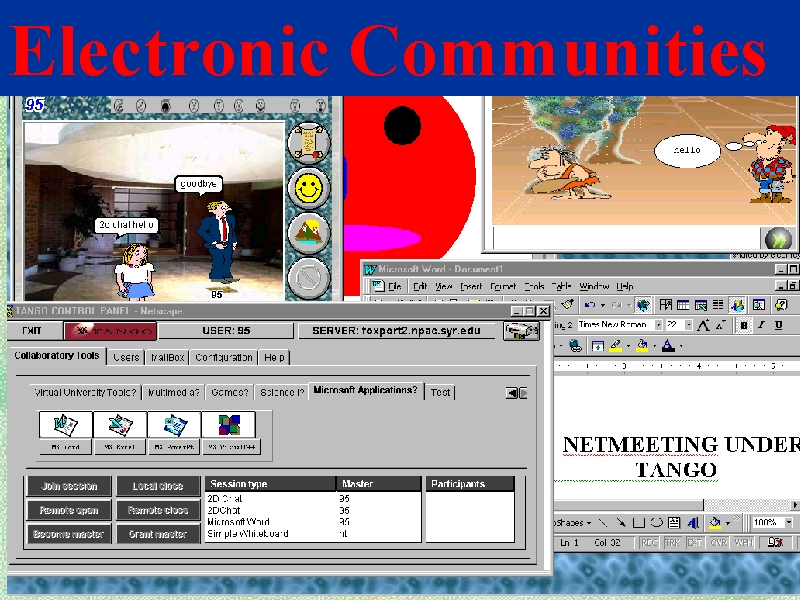Switch to the MailBox tab
Viewport: 800px width, 600px height.
pos(167,357)
